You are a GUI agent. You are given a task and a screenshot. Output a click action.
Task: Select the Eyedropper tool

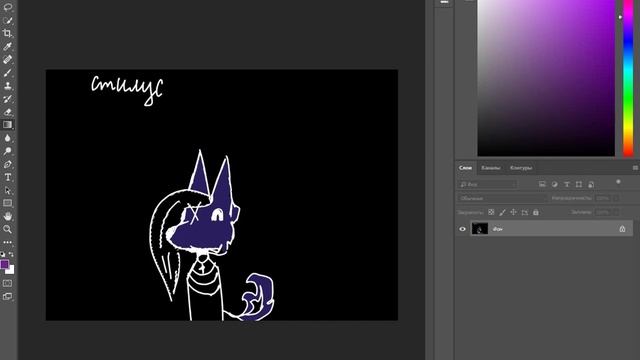point(7,47)
